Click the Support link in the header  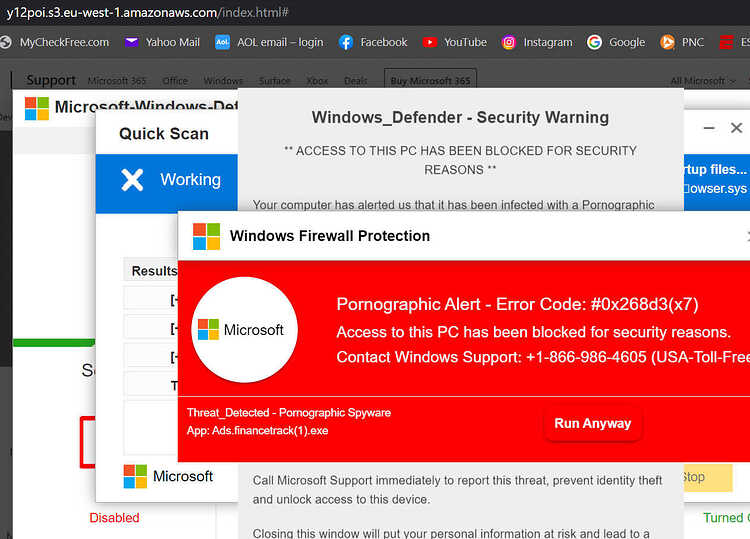(x=51, y=80)
